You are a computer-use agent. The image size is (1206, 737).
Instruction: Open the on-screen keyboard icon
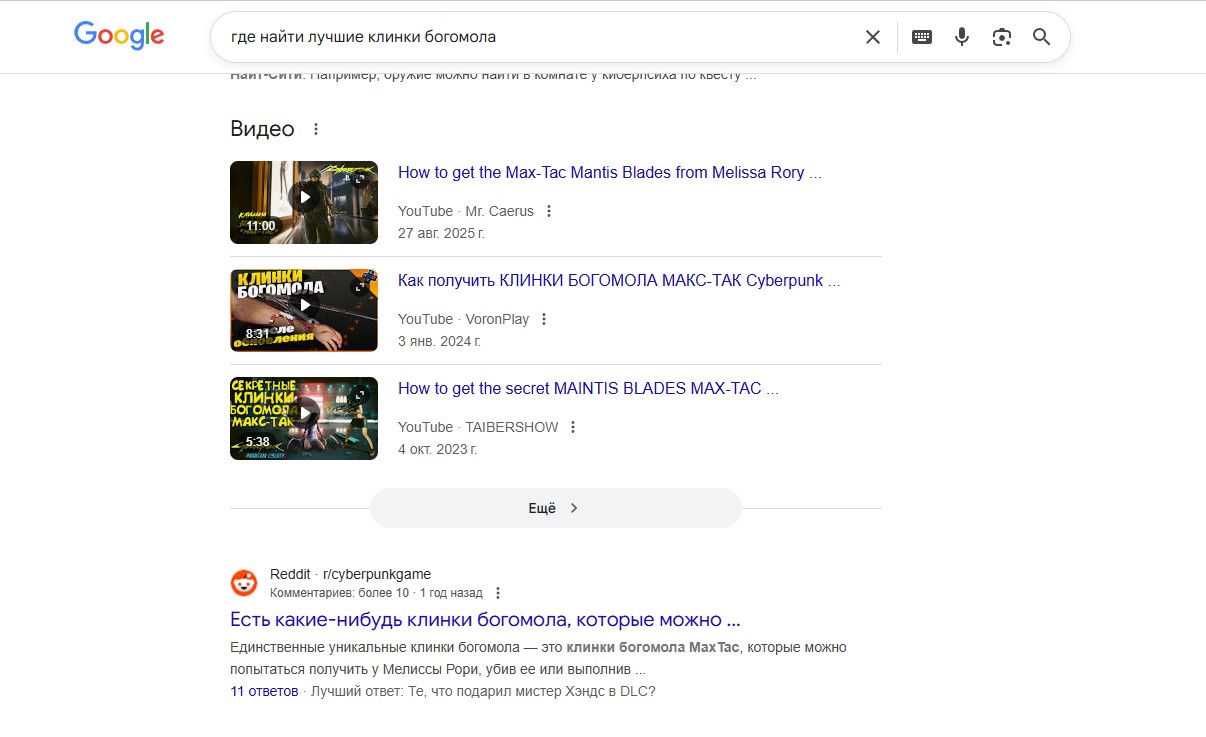[x=922, y=37]
